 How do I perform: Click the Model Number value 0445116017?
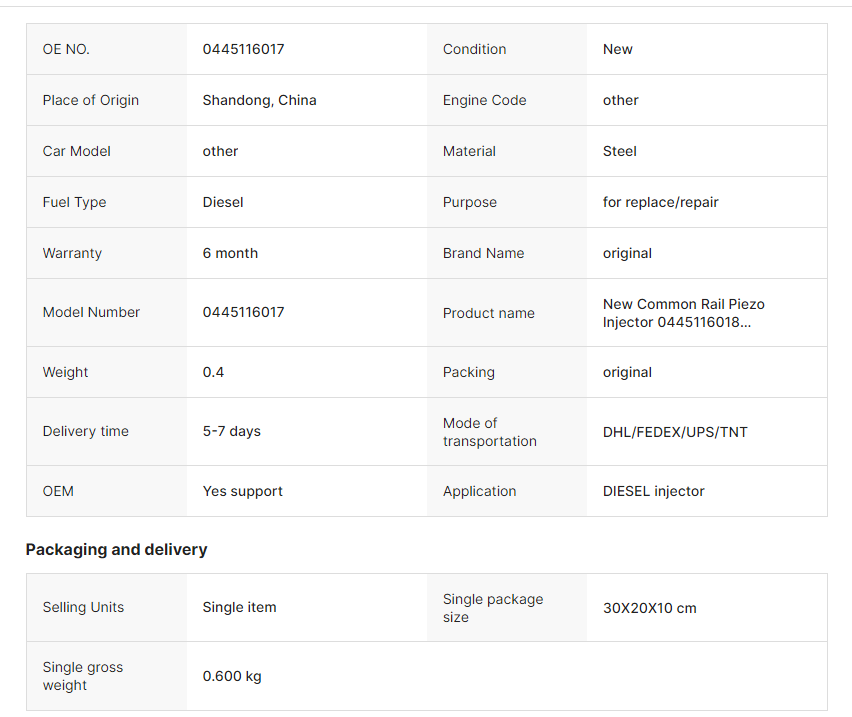pyautogui.click(x=243, y=312)
